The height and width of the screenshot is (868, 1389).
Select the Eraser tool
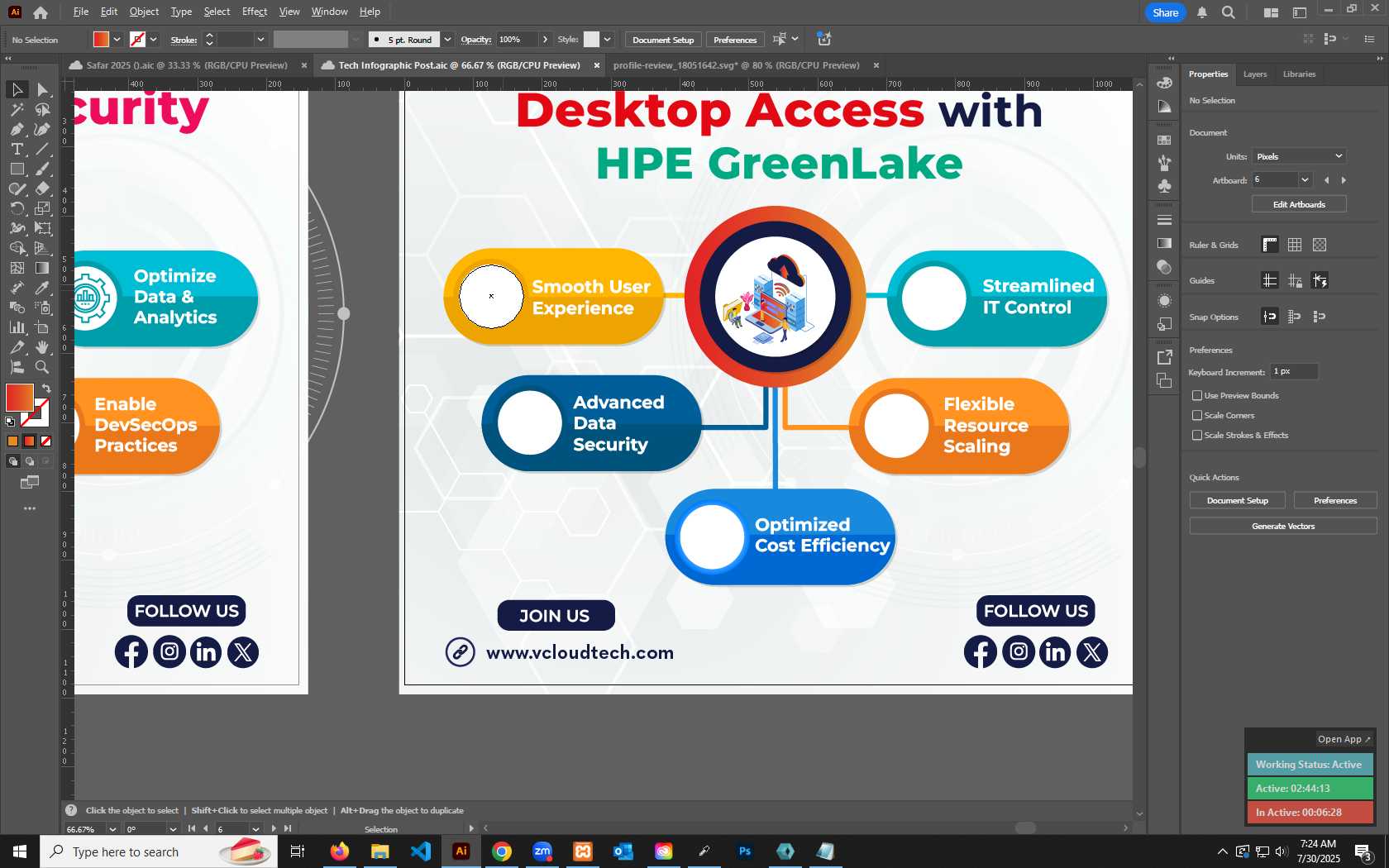pyautogui.click(x=43, y=188)
